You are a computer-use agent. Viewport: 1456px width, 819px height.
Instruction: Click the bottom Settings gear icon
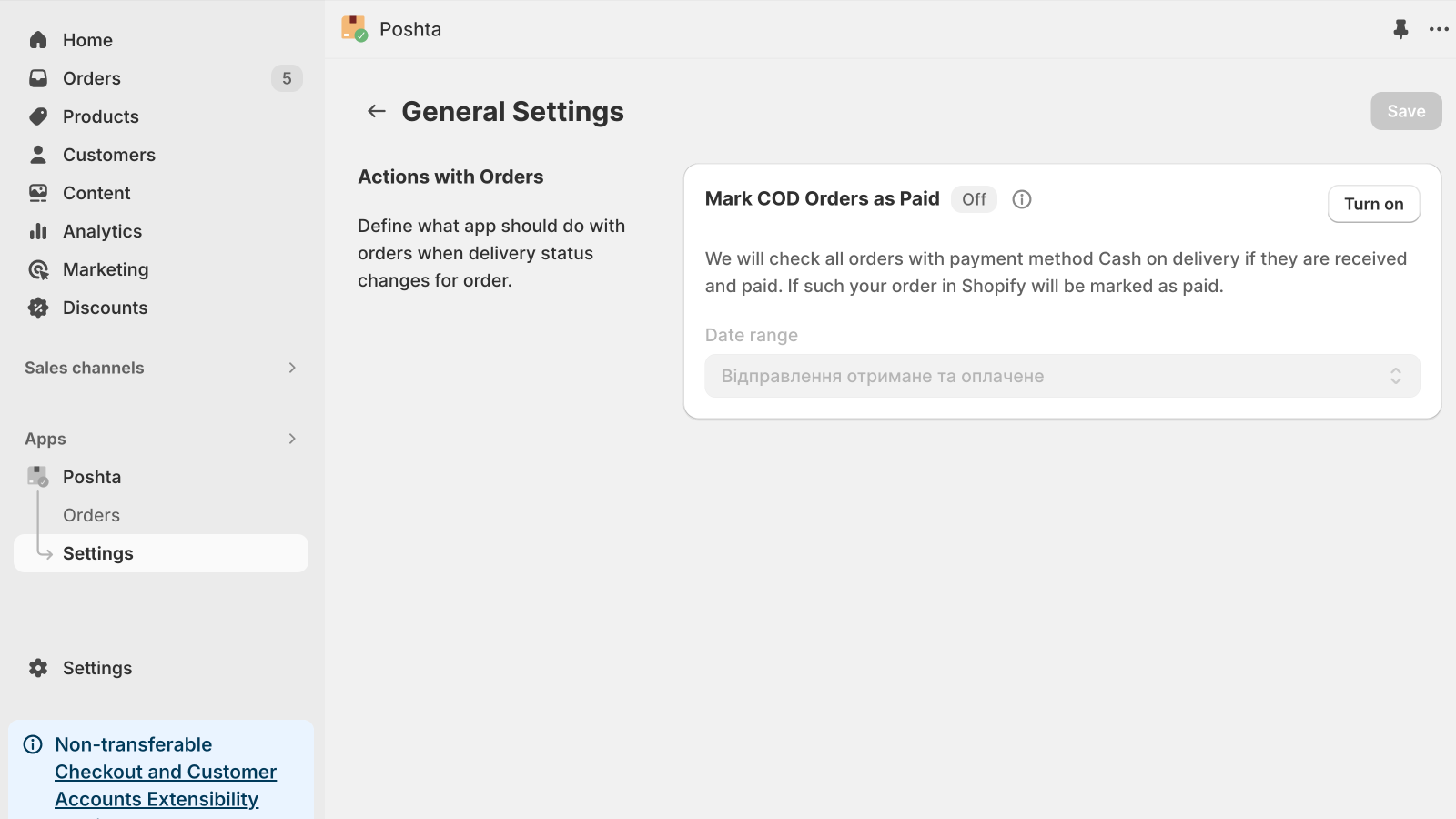(38, 668)
